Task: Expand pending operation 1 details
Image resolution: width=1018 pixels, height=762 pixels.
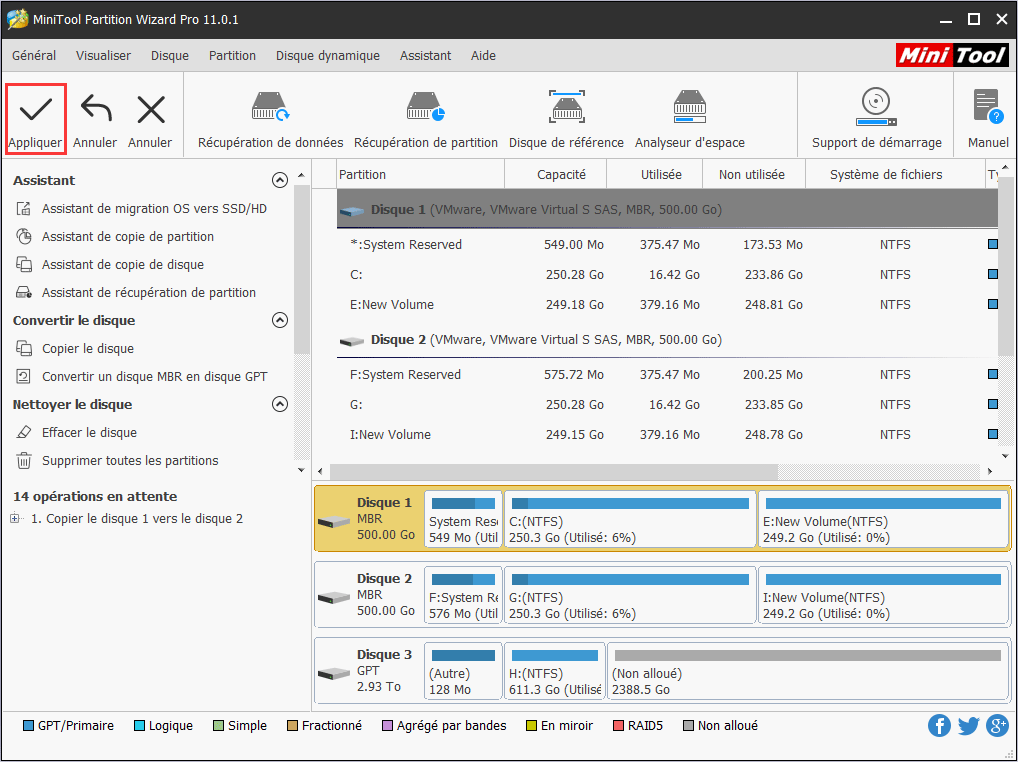Action: tap(15, 519)
